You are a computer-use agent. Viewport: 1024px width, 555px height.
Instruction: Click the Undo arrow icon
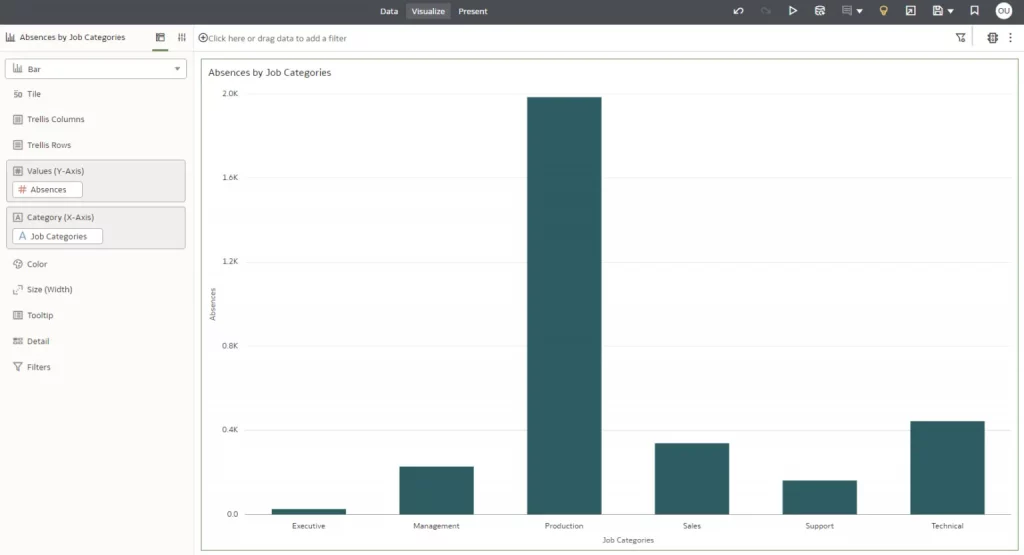click(738, 11)
